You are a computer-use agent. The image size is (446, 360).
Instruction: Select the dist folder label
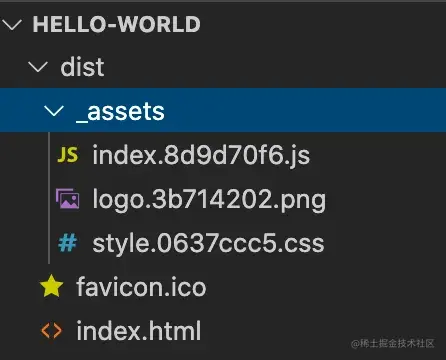point(82,67)
